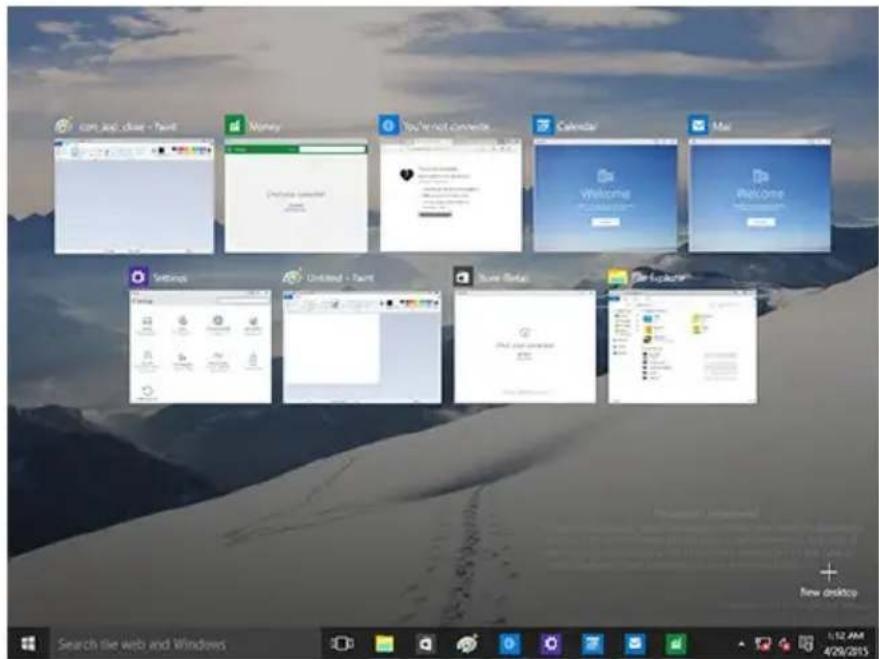This screenshot has width=879, height=659.
Task: Select the Settings window thumbnail
Action: click(200, 347)
